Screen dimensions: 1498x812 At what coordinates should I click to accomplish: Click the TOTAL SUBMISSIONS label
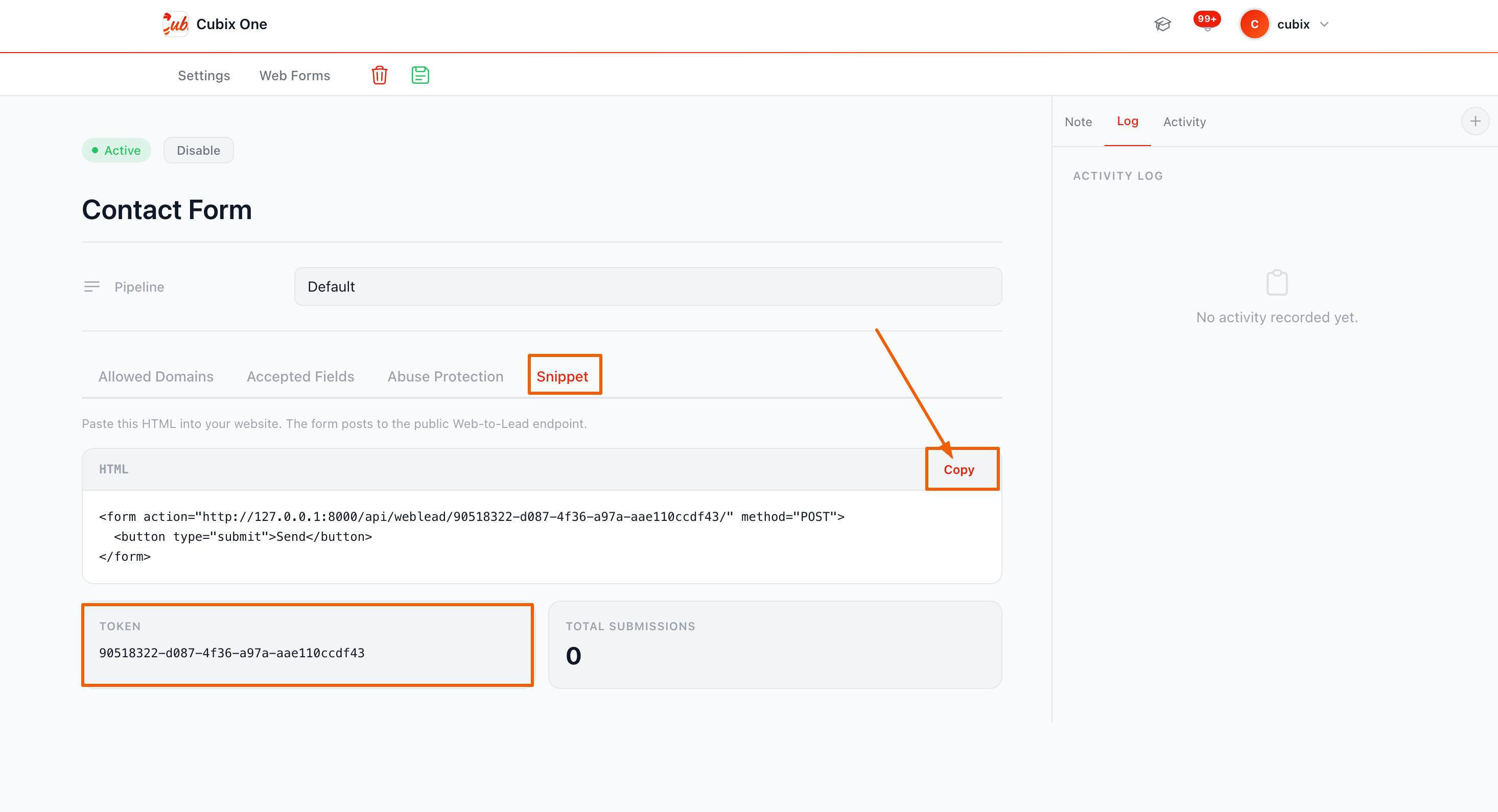[630, 627]
